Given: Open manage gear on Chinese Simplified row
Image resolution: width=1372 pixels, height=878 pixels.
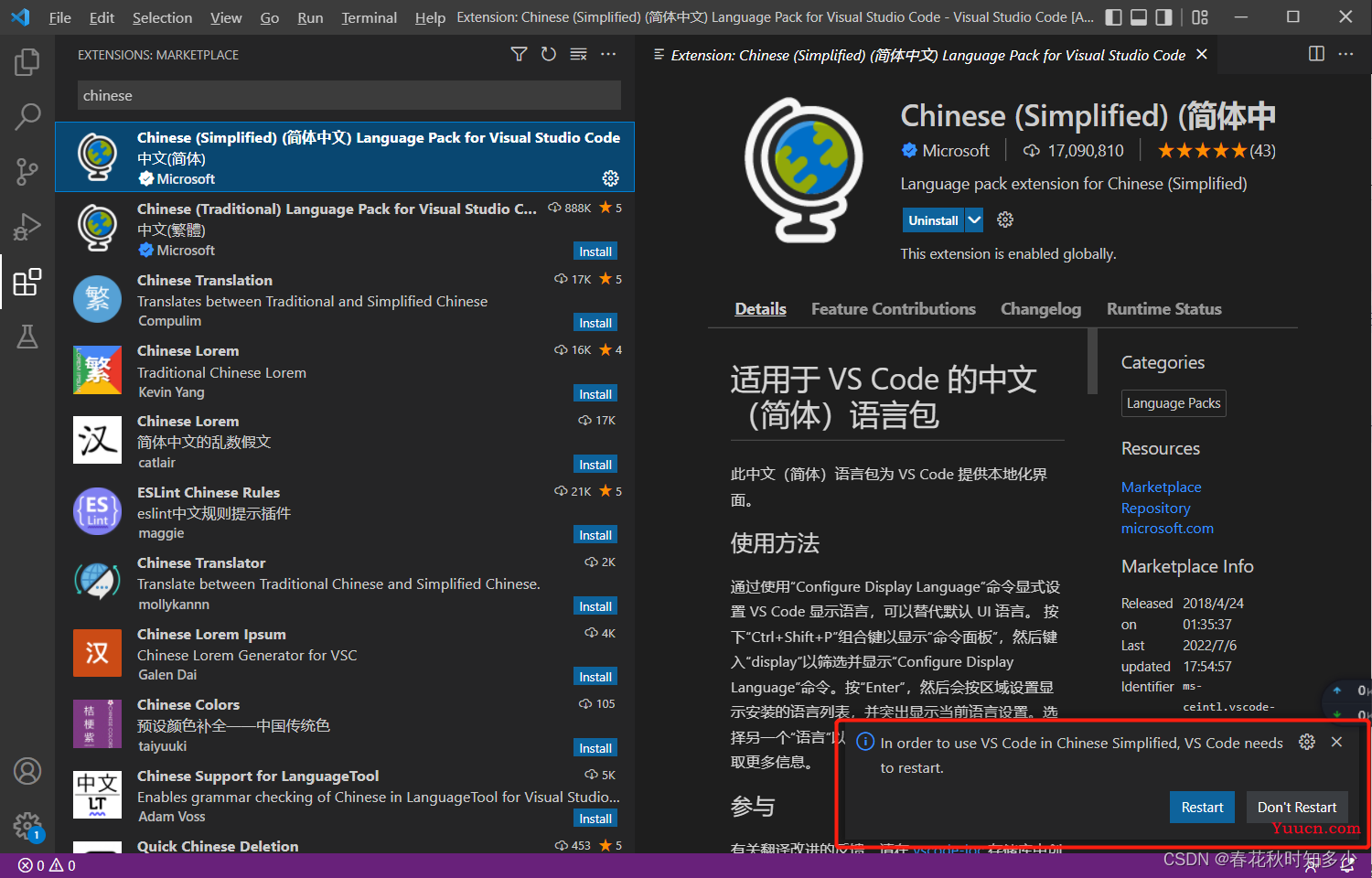Looking at the screenshot, I should pos(610,178).
